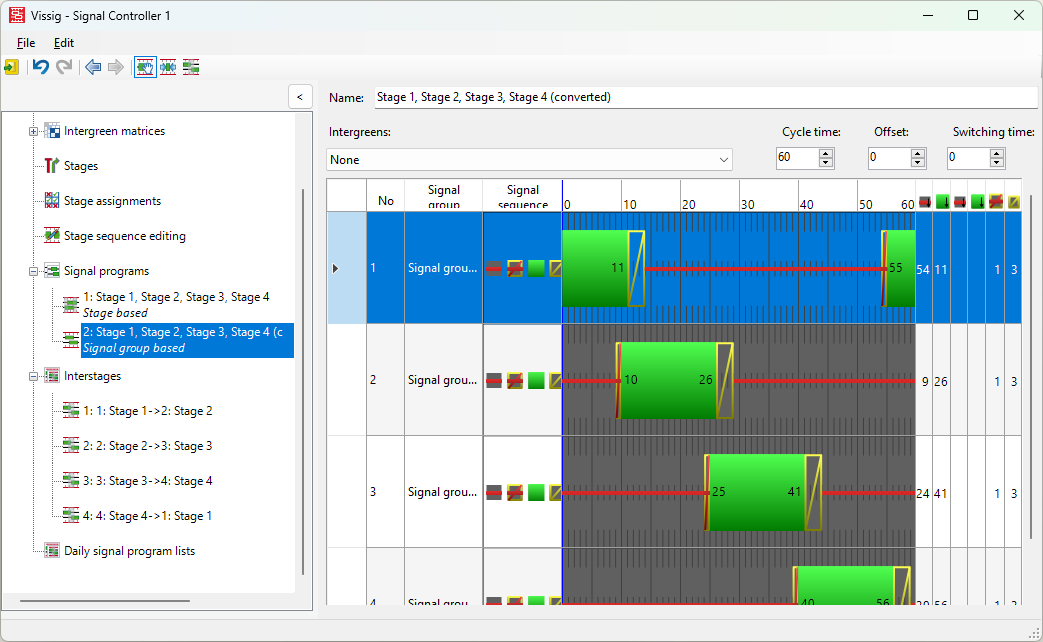Collapse the Interstages tree node
Screen dimensions: 1043x642
[x=34, y=376]
